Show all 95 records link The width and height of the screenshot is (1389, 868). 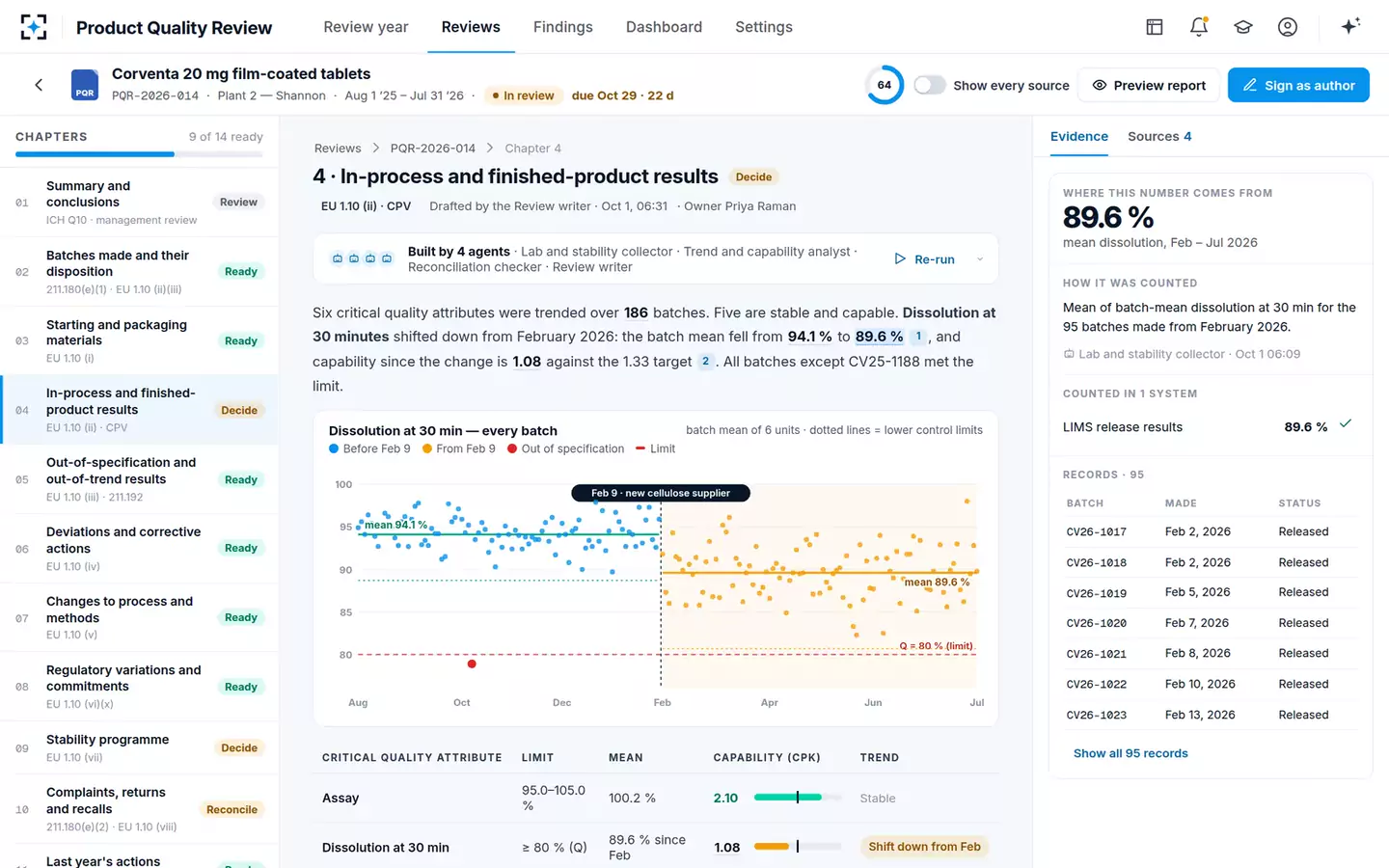coord(1130,753)
